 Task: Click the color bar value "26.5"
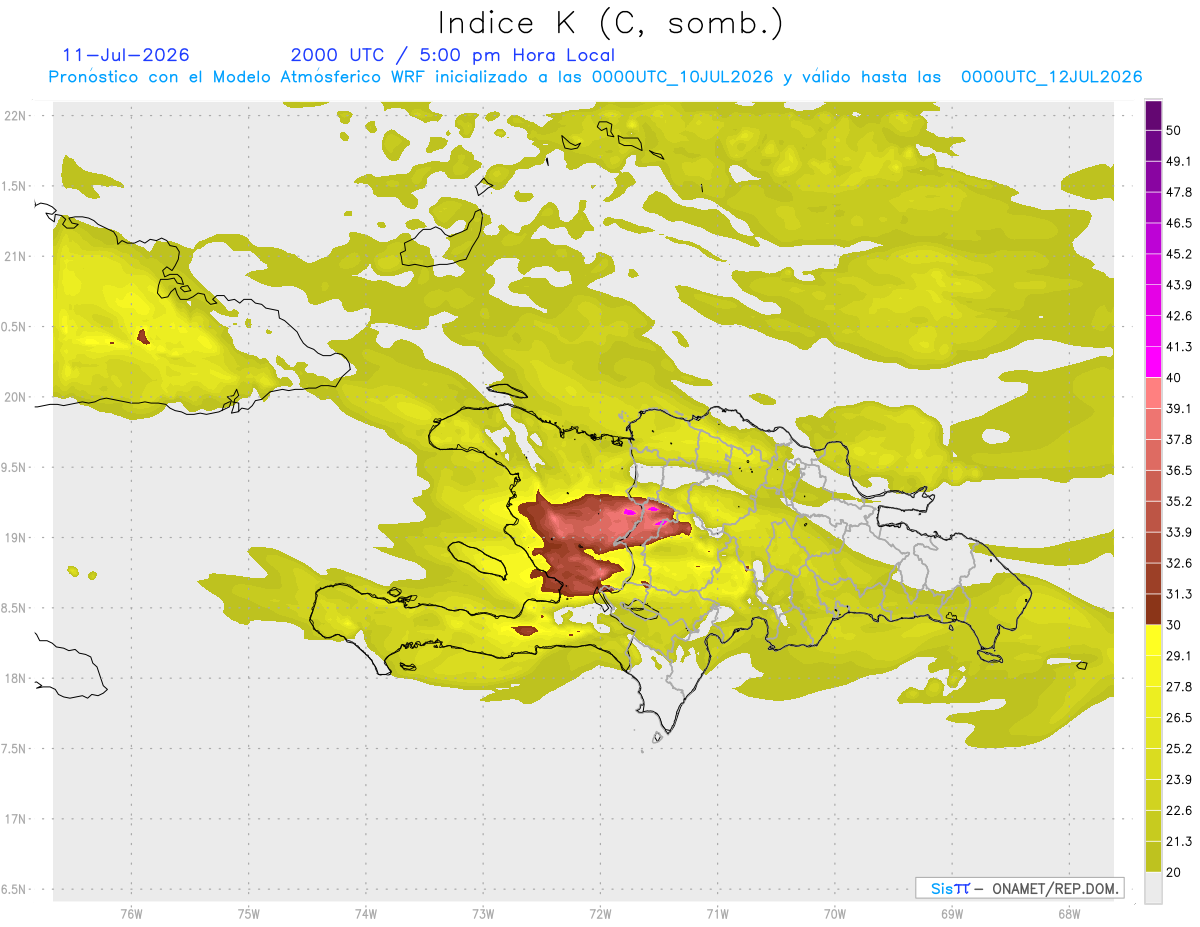coord(1179,718)
